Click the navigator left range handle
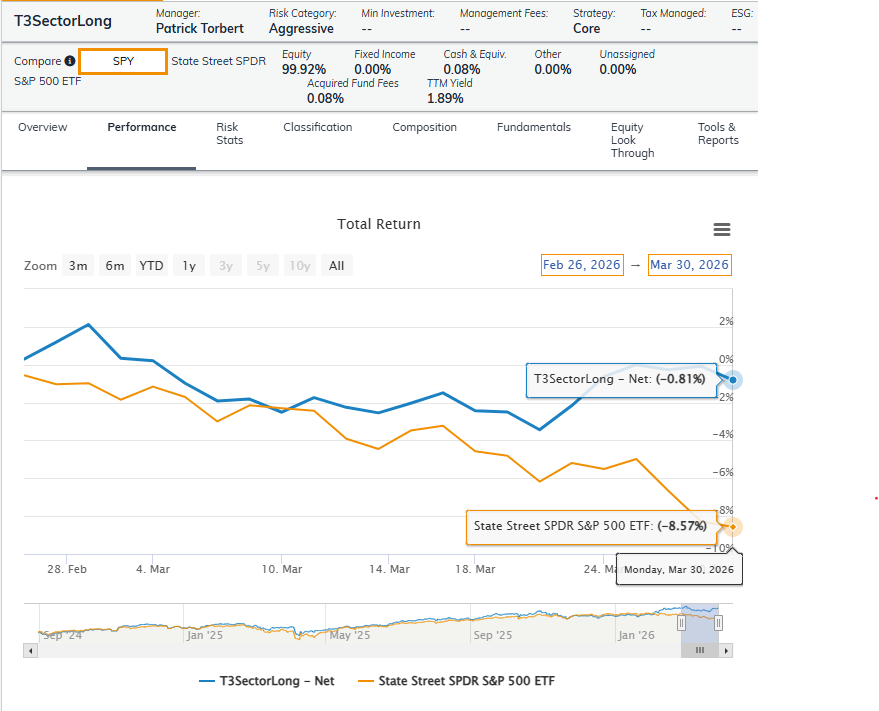 pos(681,622)
